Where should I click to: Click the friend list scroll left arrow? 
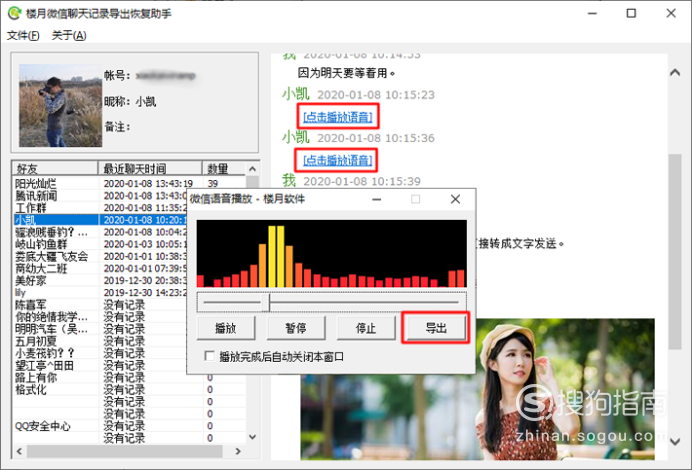(19, 451)
